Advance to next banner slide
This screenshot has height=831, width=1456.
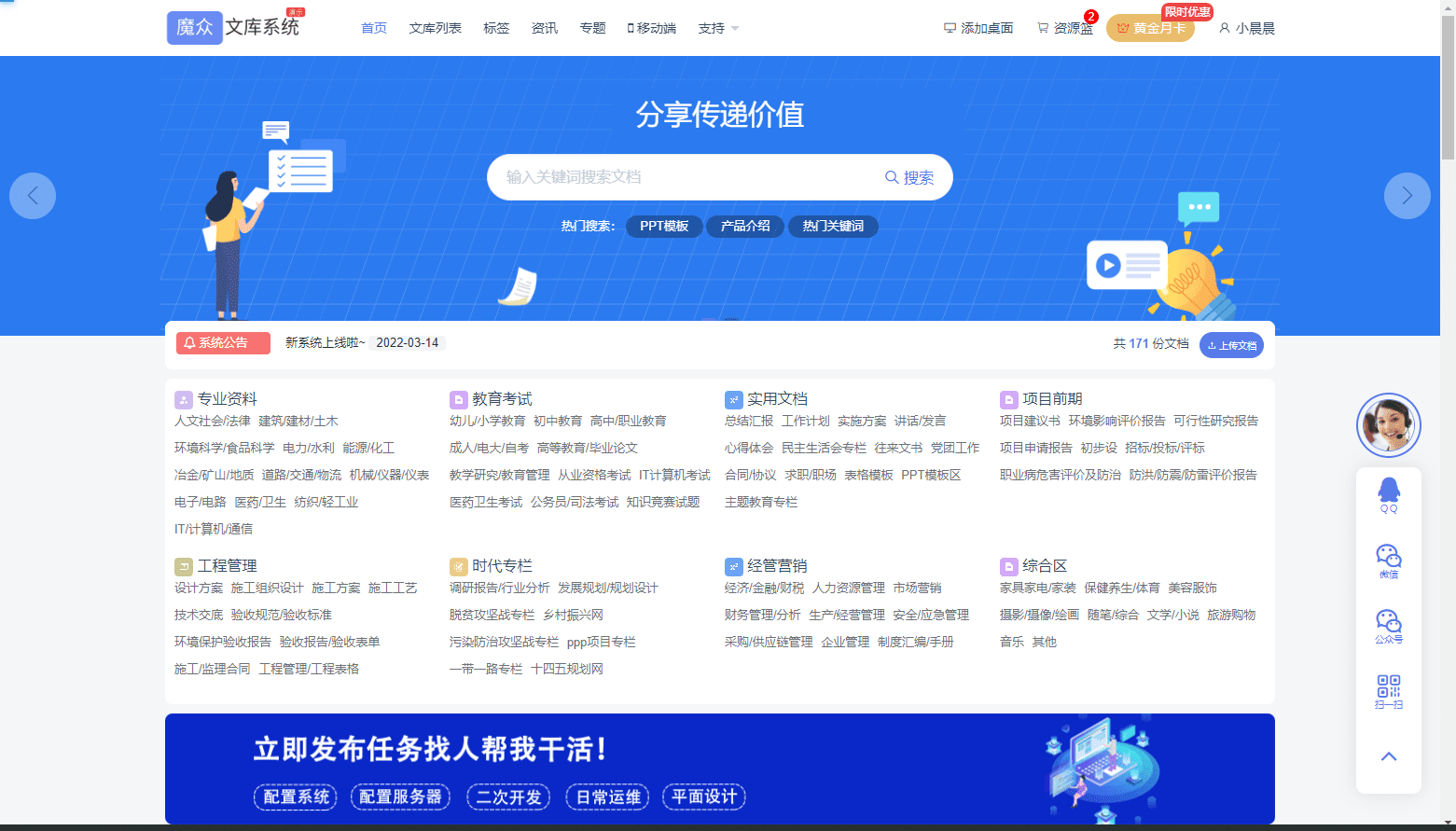[x=1407, y=196]
